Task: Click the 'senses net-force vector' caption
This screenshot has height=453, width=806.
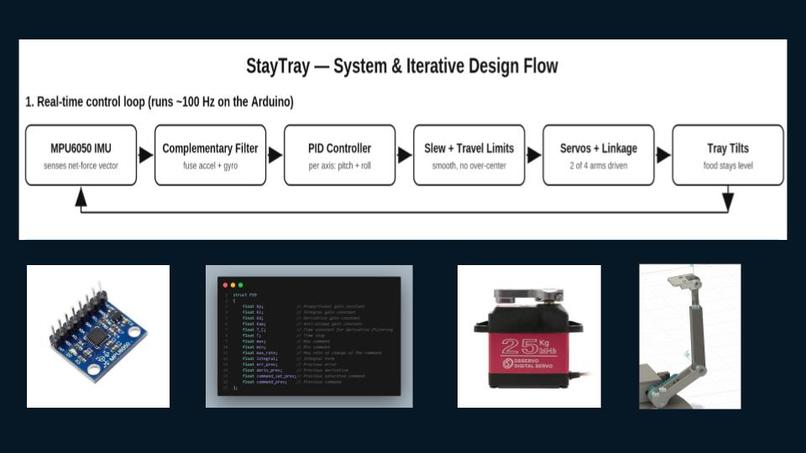Action: pos(81,166)
